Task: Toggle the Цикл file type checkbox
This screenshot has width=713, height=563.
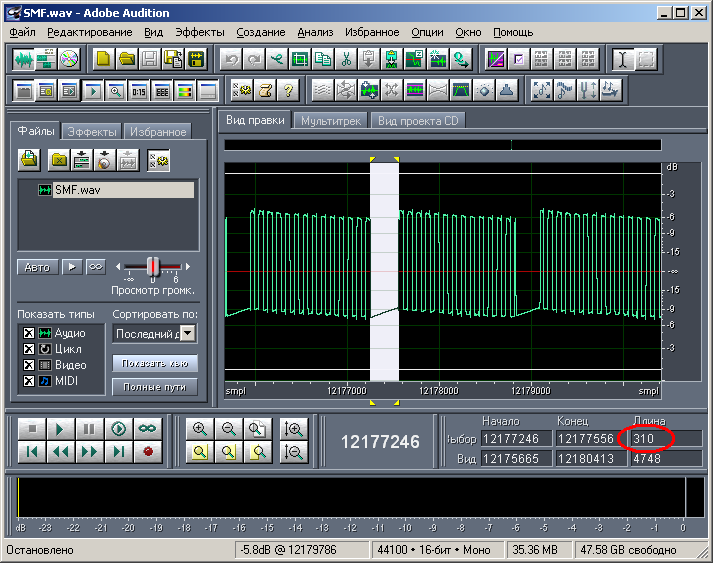Action: coord(29,349)
